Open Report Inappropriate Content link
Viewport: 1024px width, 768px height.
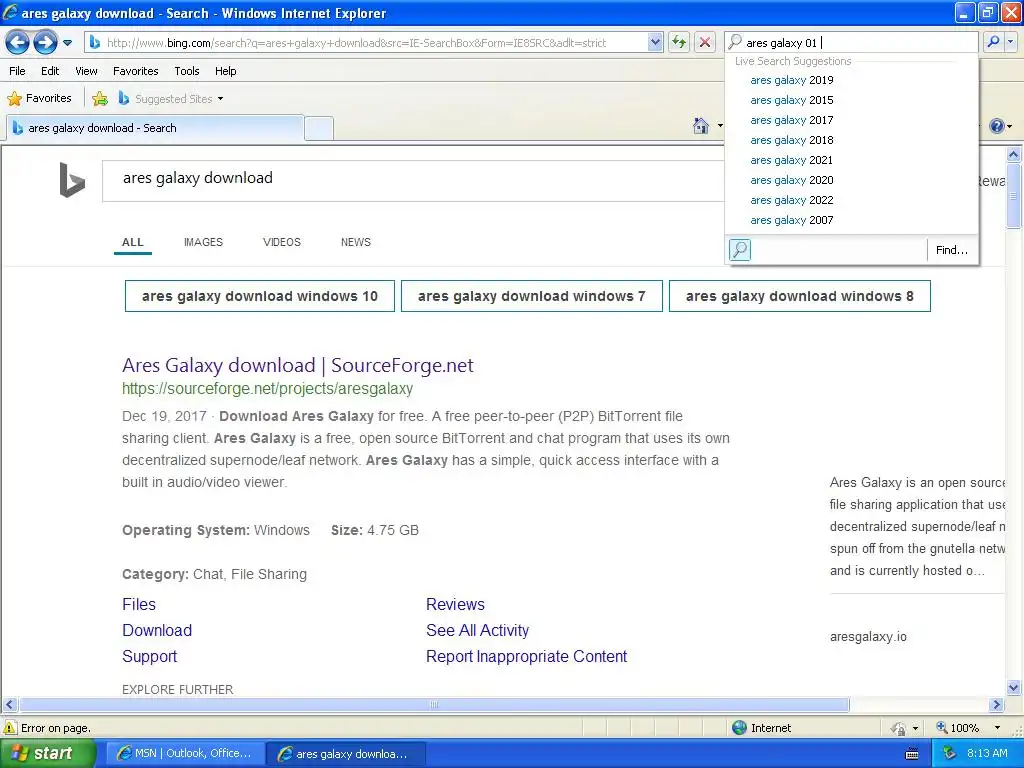[x=526, y=656]
